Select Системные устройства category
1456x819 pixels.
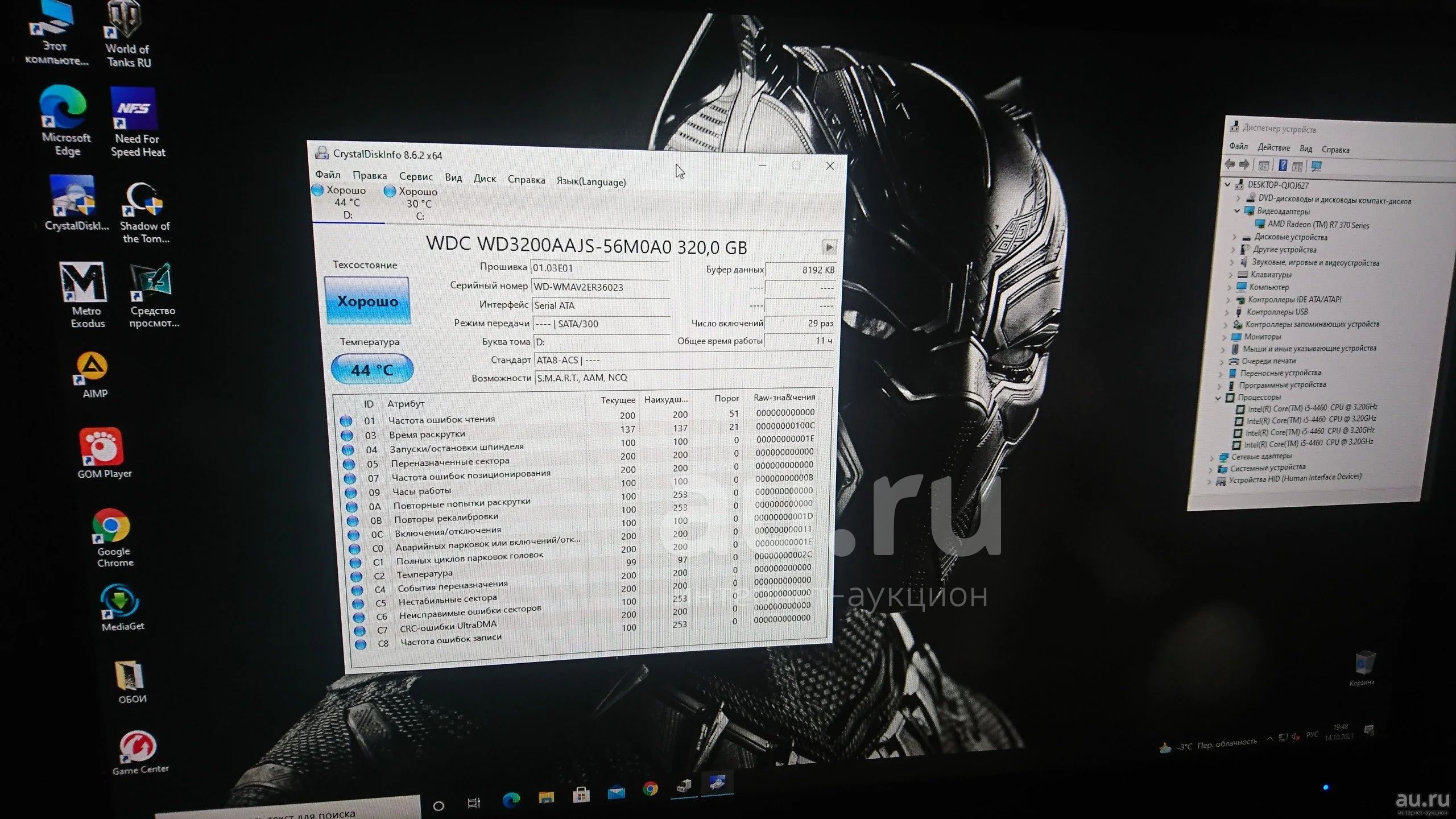coord(1261,468)
